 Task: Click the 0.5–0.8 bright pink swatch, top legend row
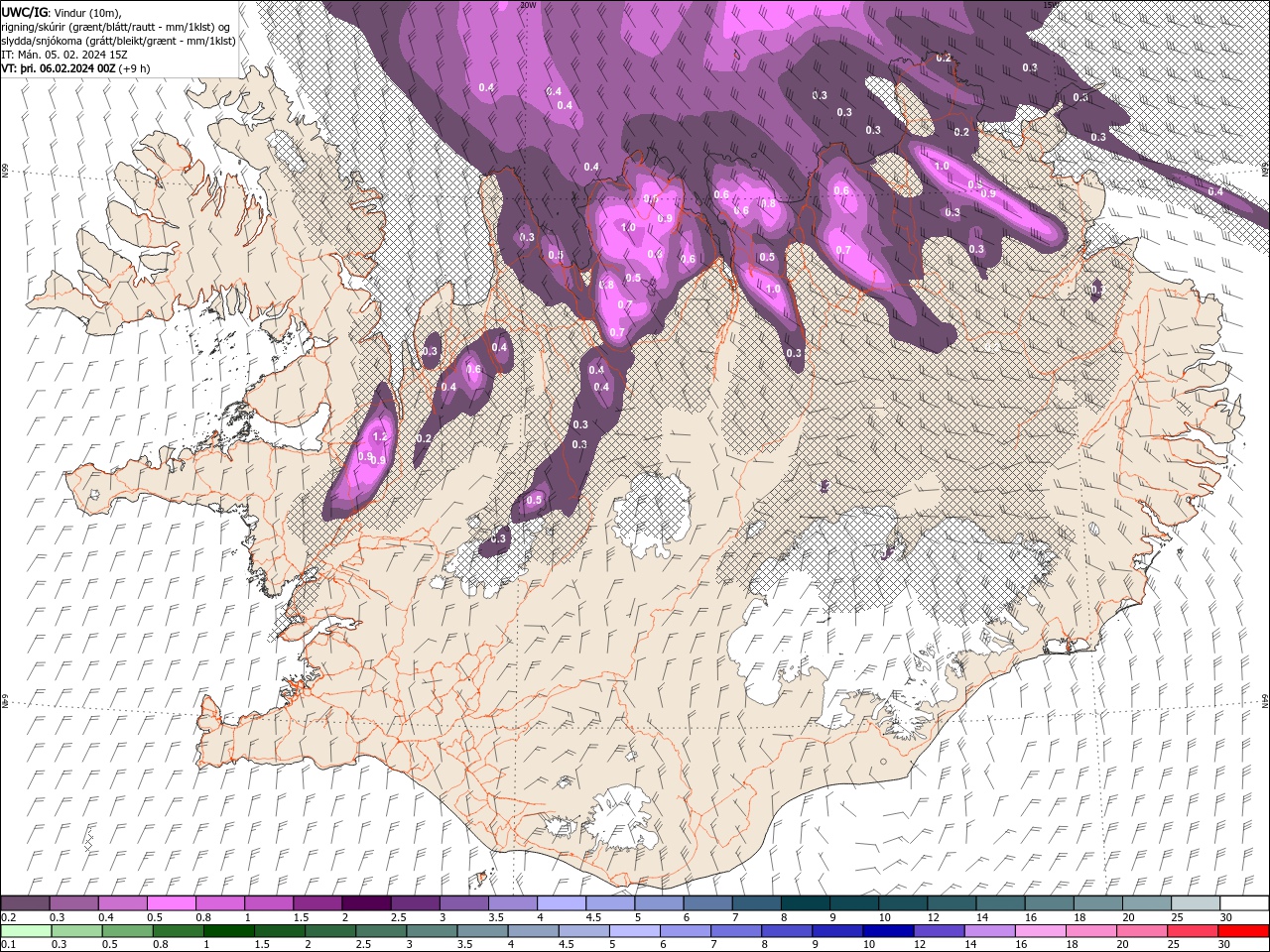tap(171, 903)
